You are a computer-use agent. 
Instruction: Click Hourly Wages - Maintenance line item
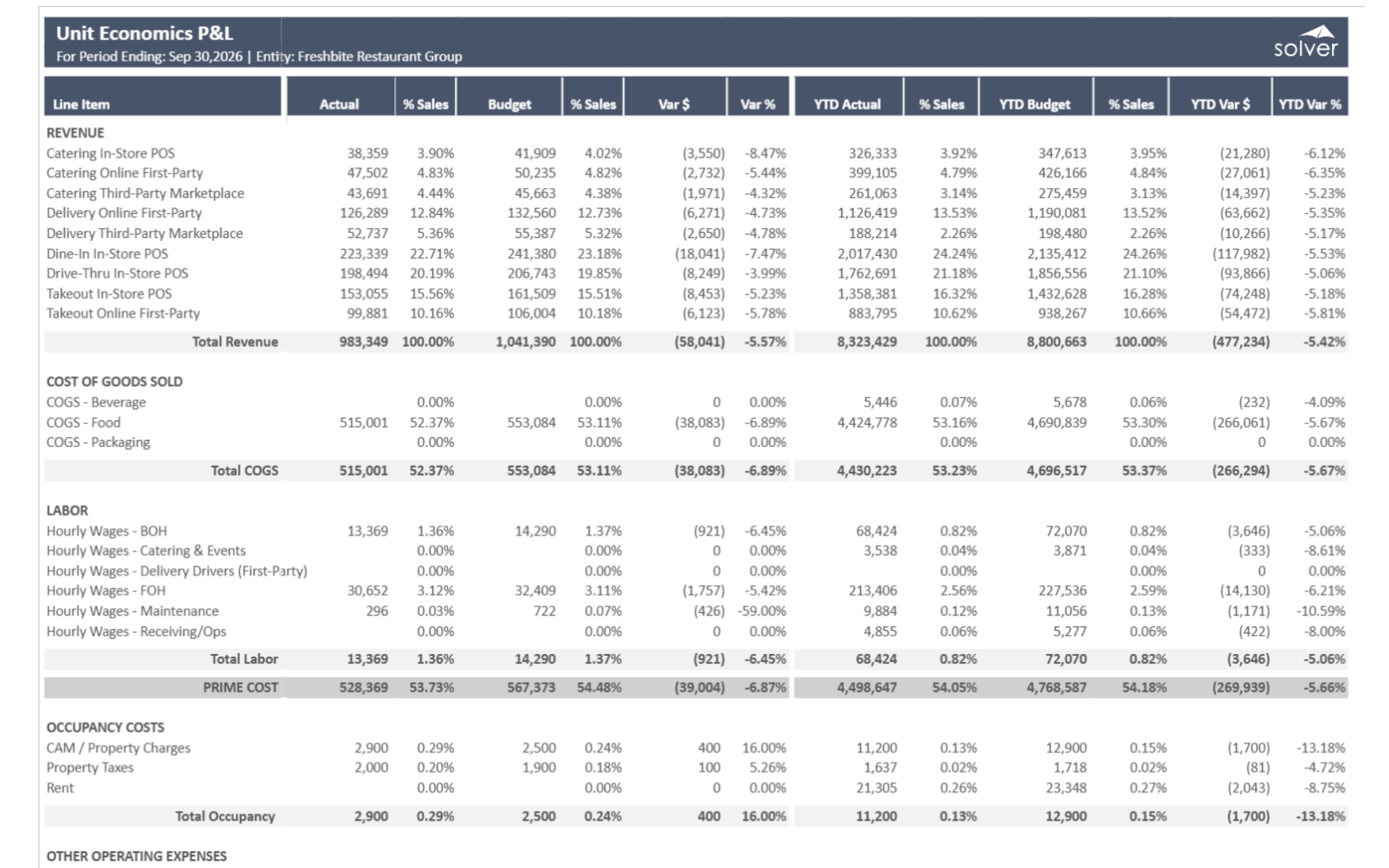pyautogui.click(x=132, y=611)
